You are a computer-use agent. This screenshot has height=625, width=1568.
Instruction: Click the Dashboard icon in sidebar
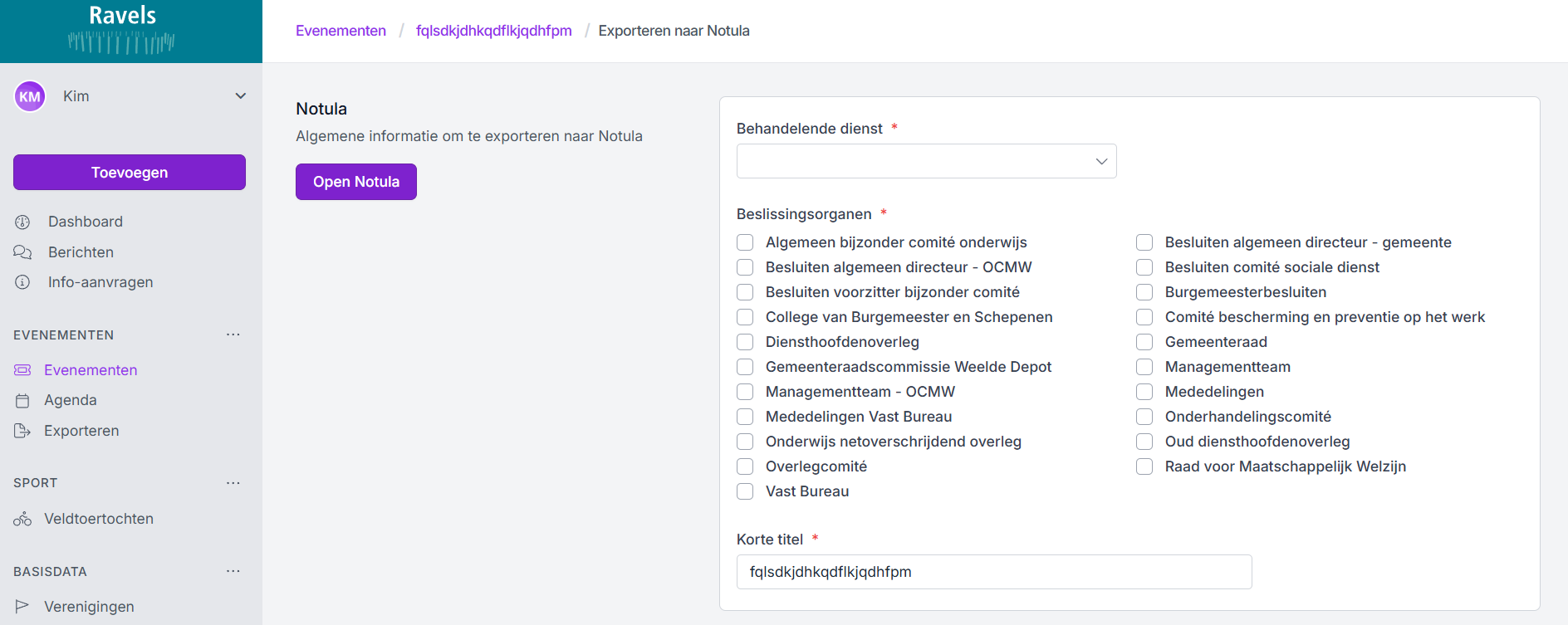click(x=22, y=222)
